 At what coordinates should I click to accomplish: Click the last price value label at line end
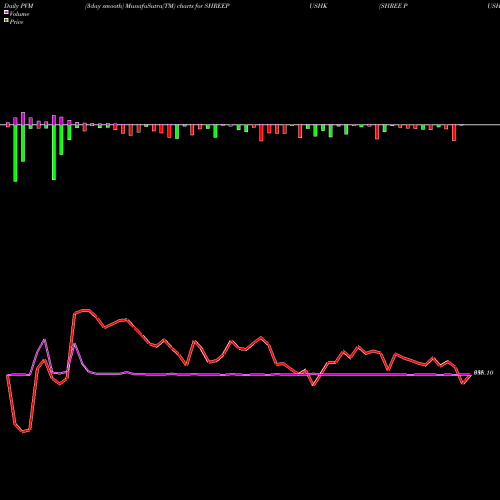click(483, 373)
